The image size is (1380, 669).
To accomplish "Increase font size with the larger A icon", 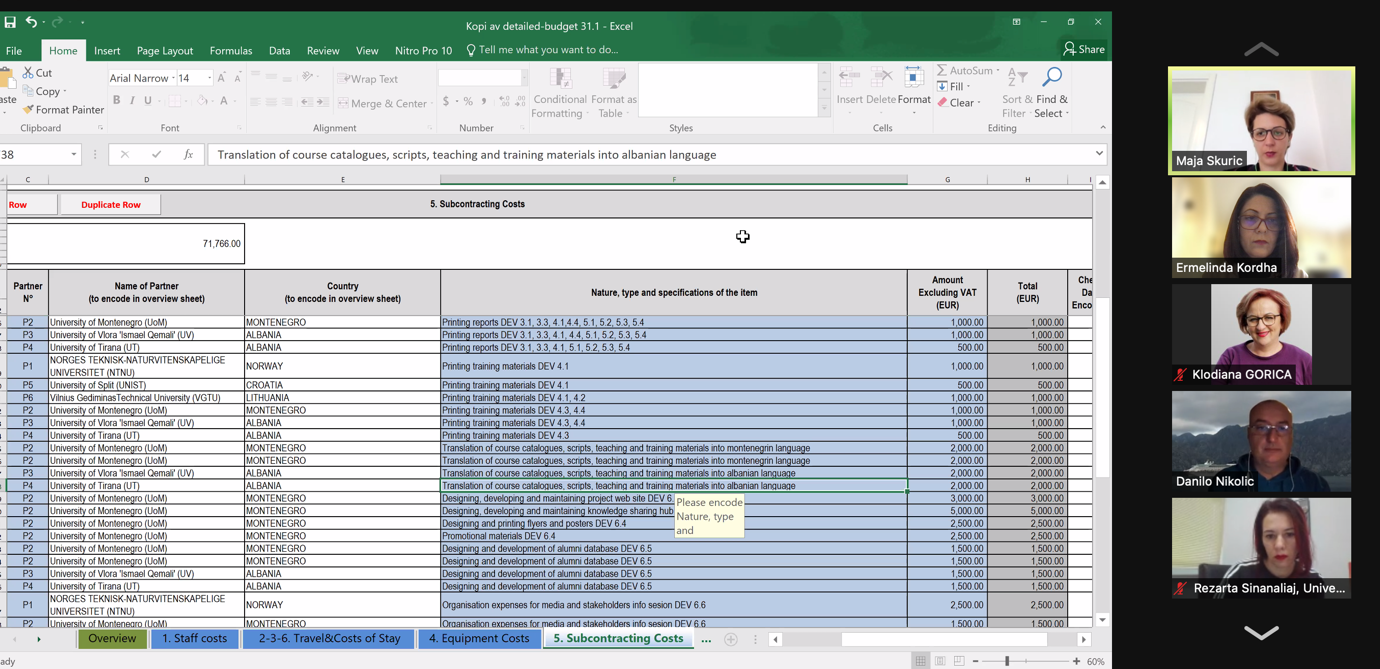I will (222, 78).
